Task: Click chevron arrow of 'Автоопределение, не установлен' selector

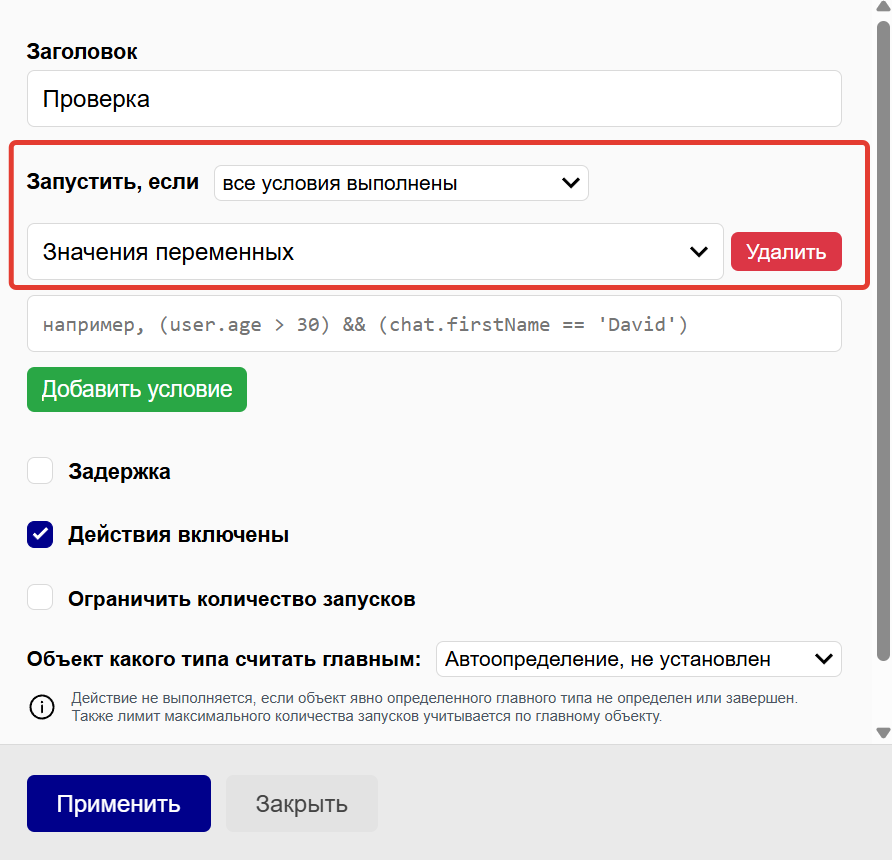Action: click(x=824, y=659)
